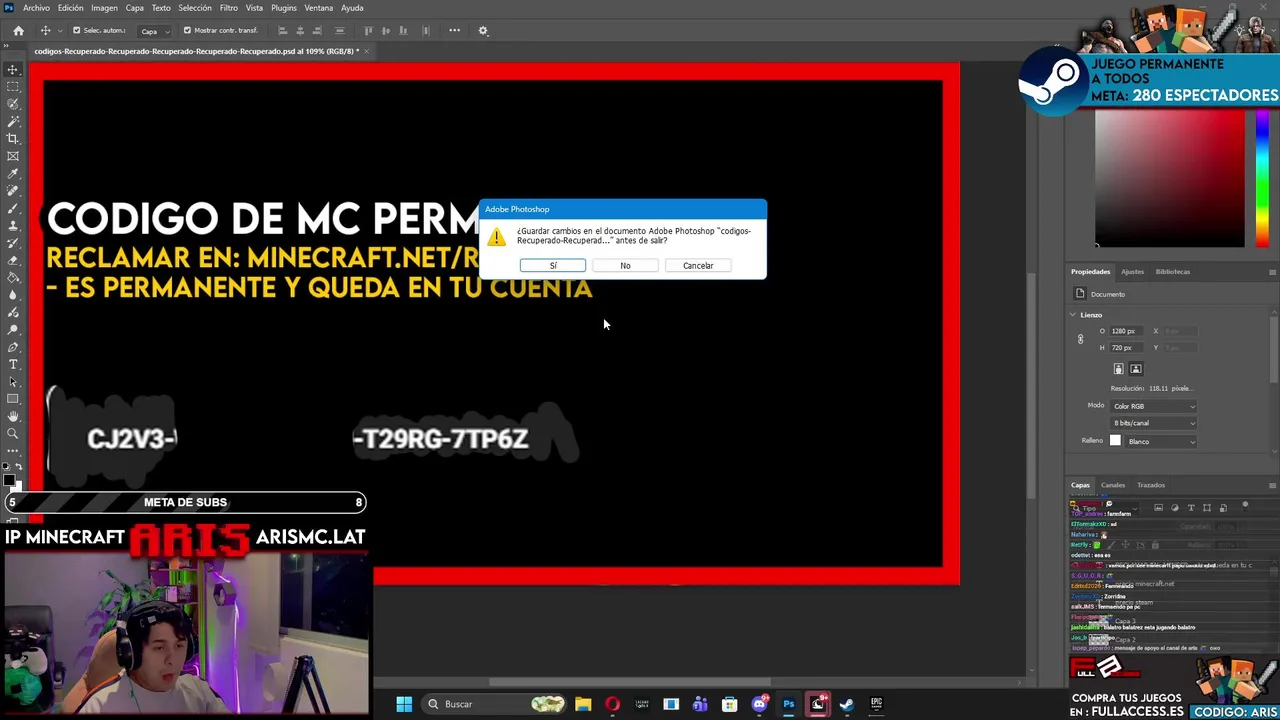Select the Eraser tool
The height and width of the screenshot is (720, 1280).
(x=13, y=260)
